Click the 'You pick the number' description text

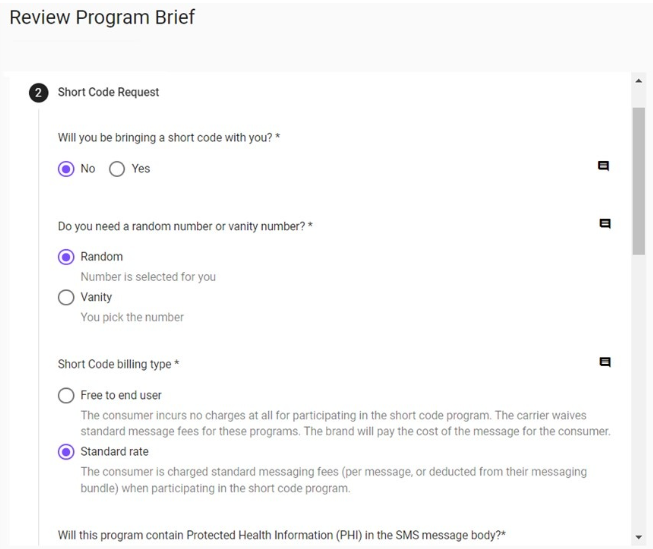pos(132,317)
